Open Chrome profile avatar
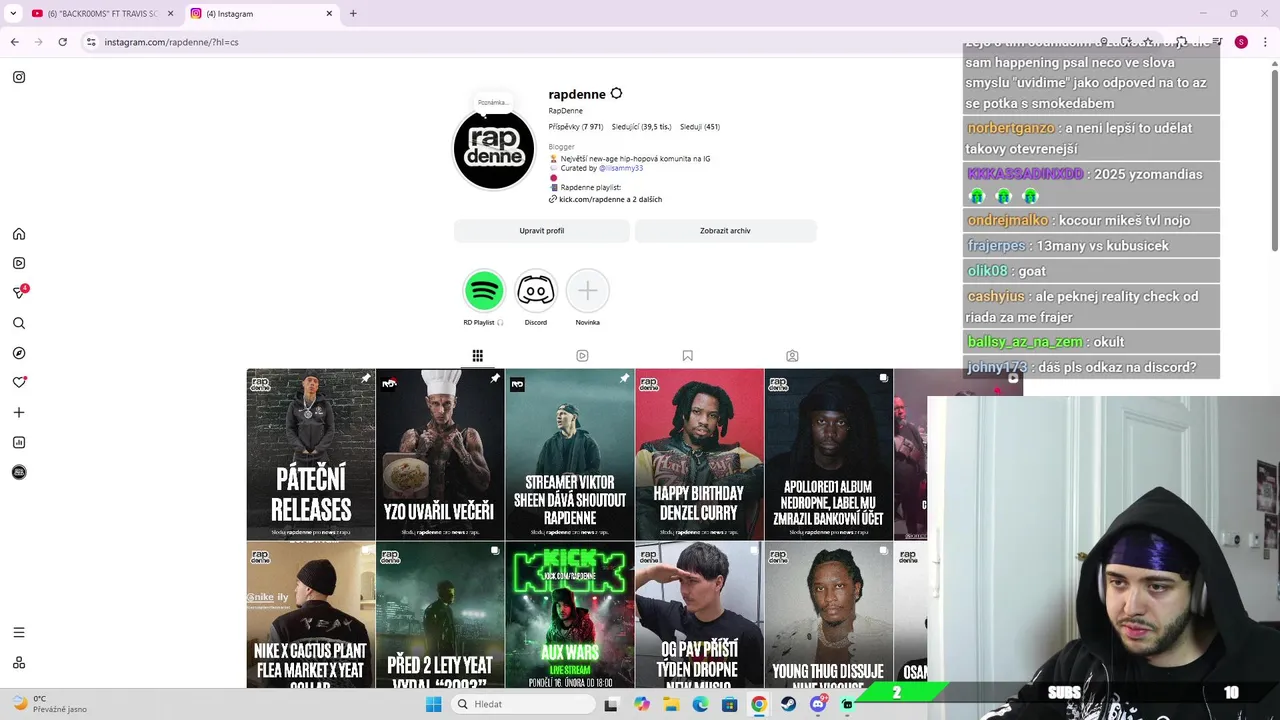1280x720 pixels. (1241, 42)
